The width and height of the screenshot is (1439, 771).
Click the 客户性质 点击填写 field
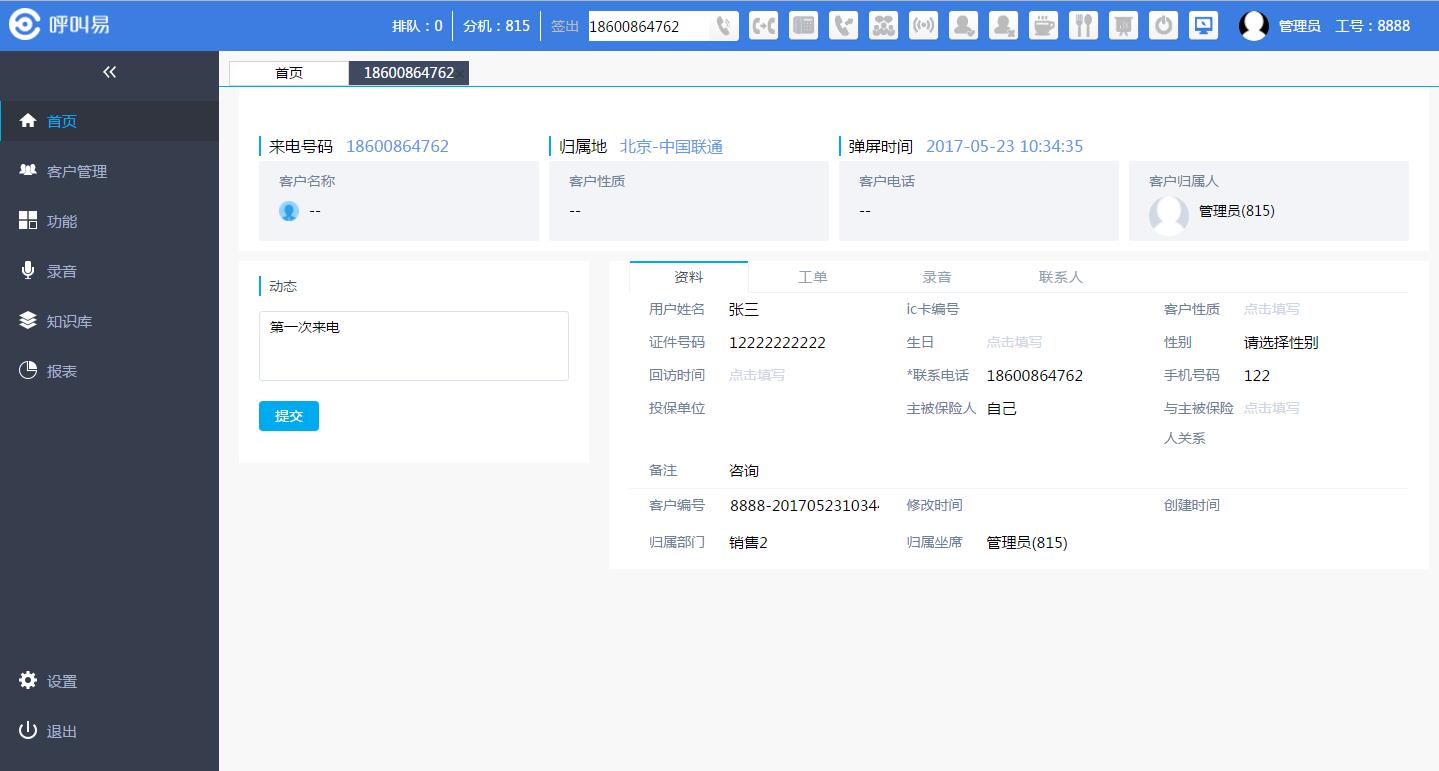coord(1272,309)
